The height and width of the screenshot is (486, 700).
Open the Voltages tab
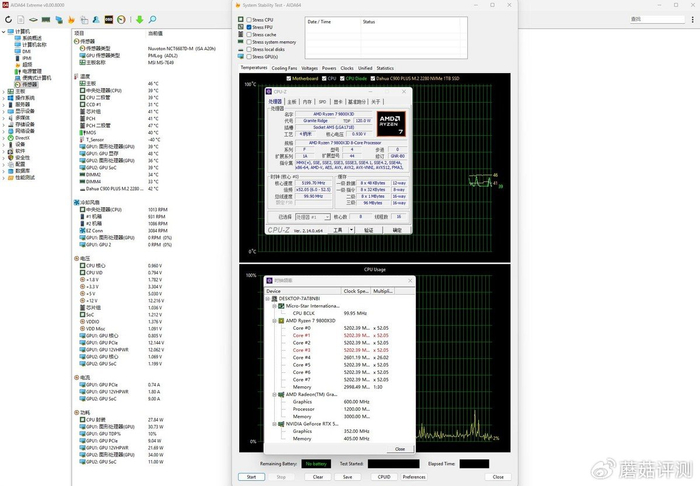308,68
